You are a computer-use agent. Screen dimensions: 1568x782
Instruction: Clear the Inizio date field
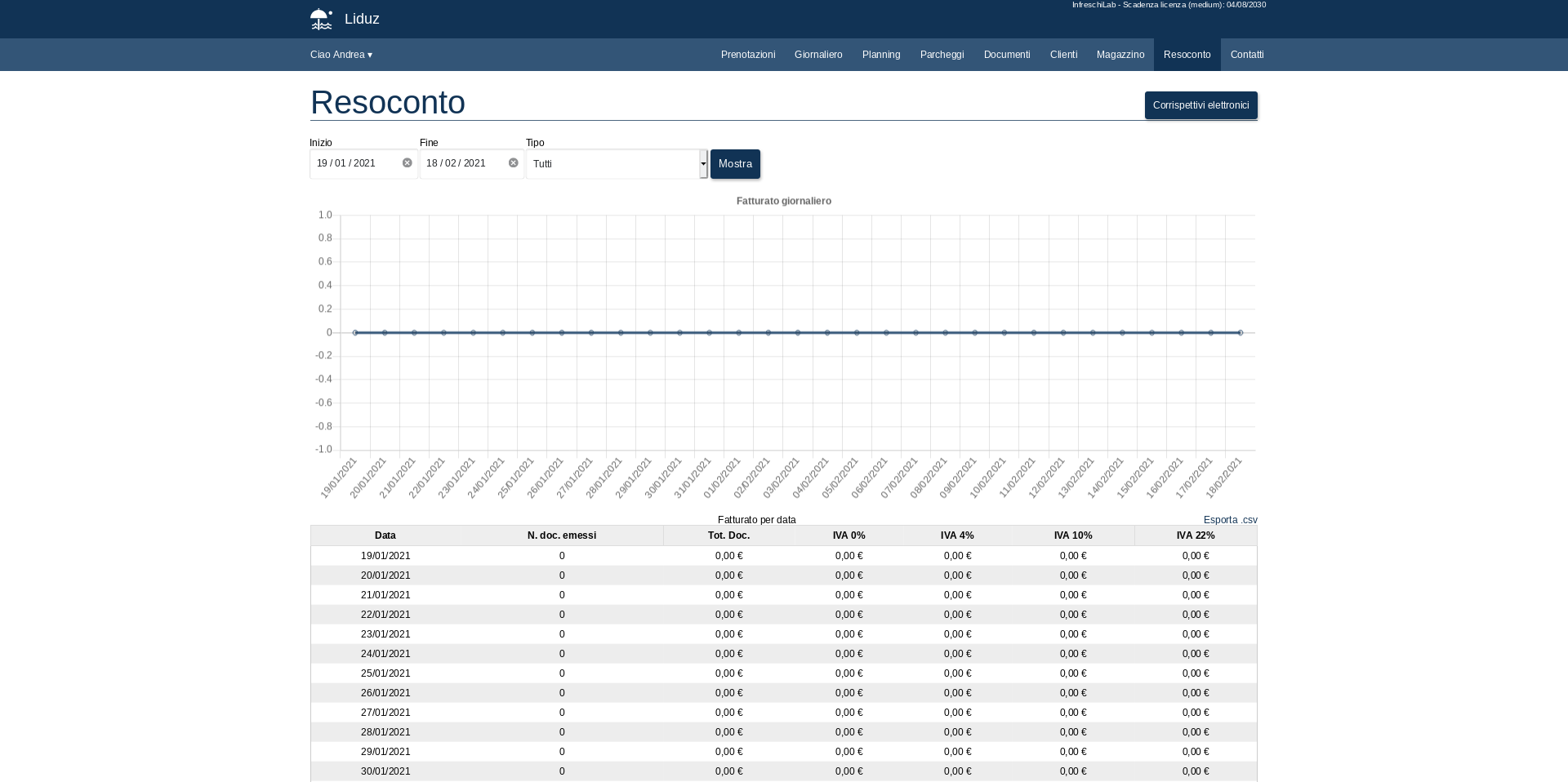[407, 163]
